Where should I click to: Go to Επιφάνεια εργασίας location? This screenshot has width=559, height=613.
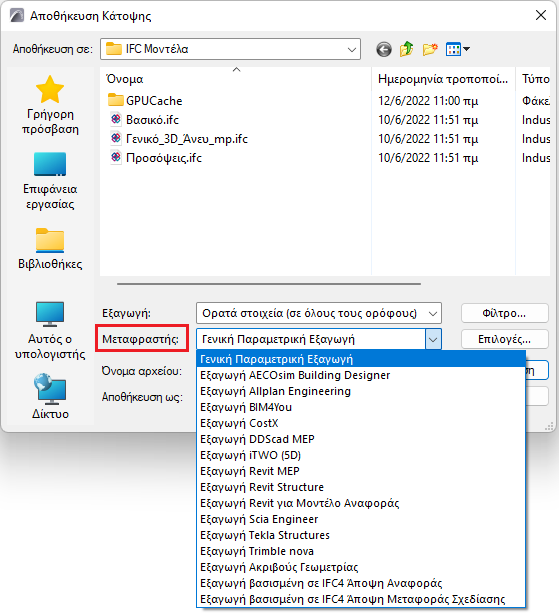point(50,181)
